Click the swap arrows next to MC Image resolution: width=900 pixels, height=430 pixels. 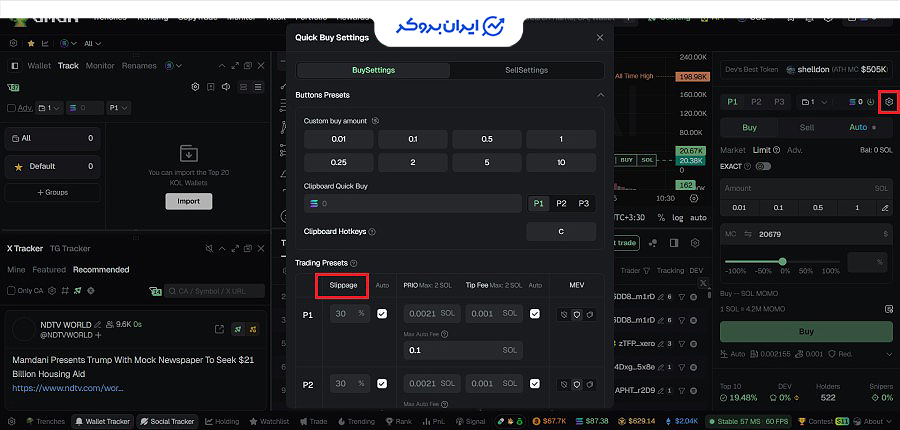click(748, 234)
